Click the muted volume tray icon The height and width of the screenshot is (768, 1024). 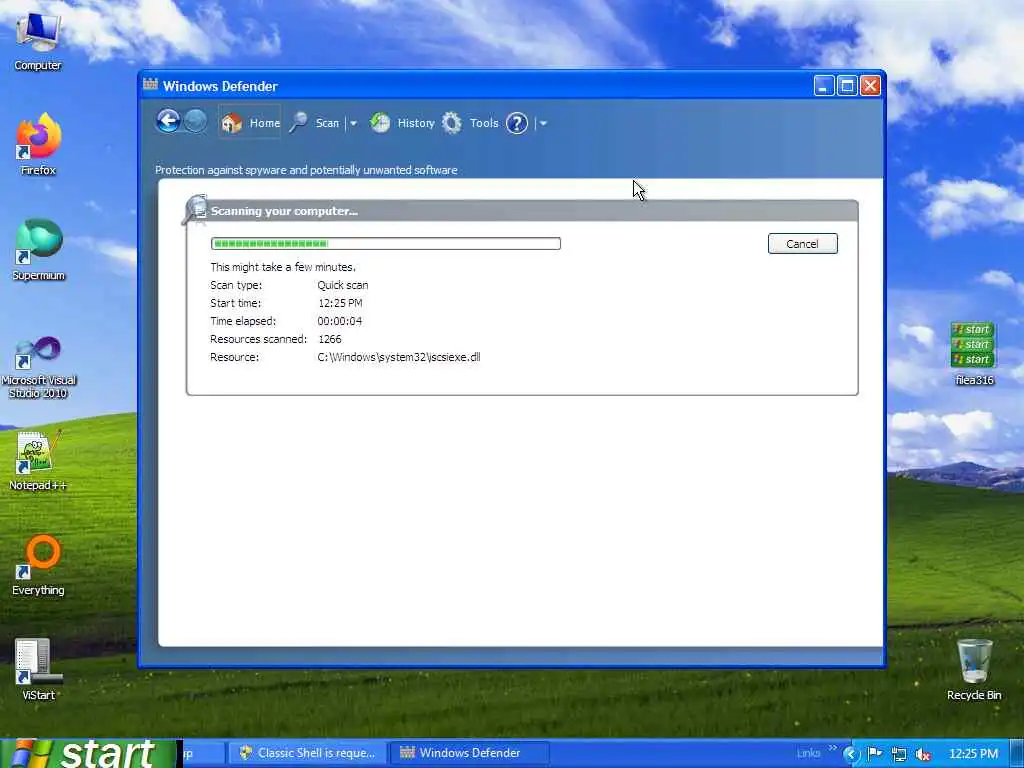pos(923,754)
